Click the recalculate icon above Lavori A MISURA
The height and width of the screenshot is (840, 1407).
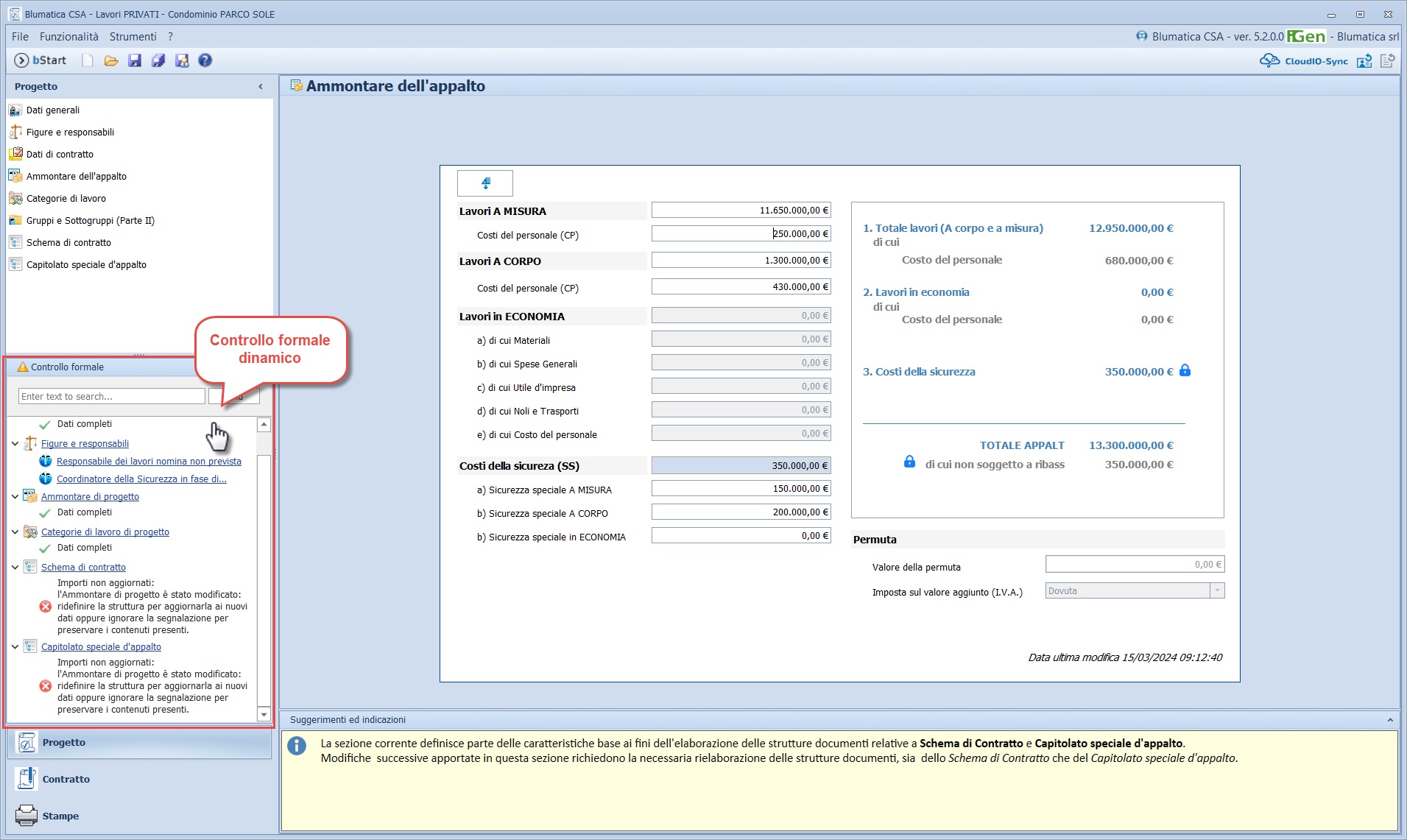[485, 183]
